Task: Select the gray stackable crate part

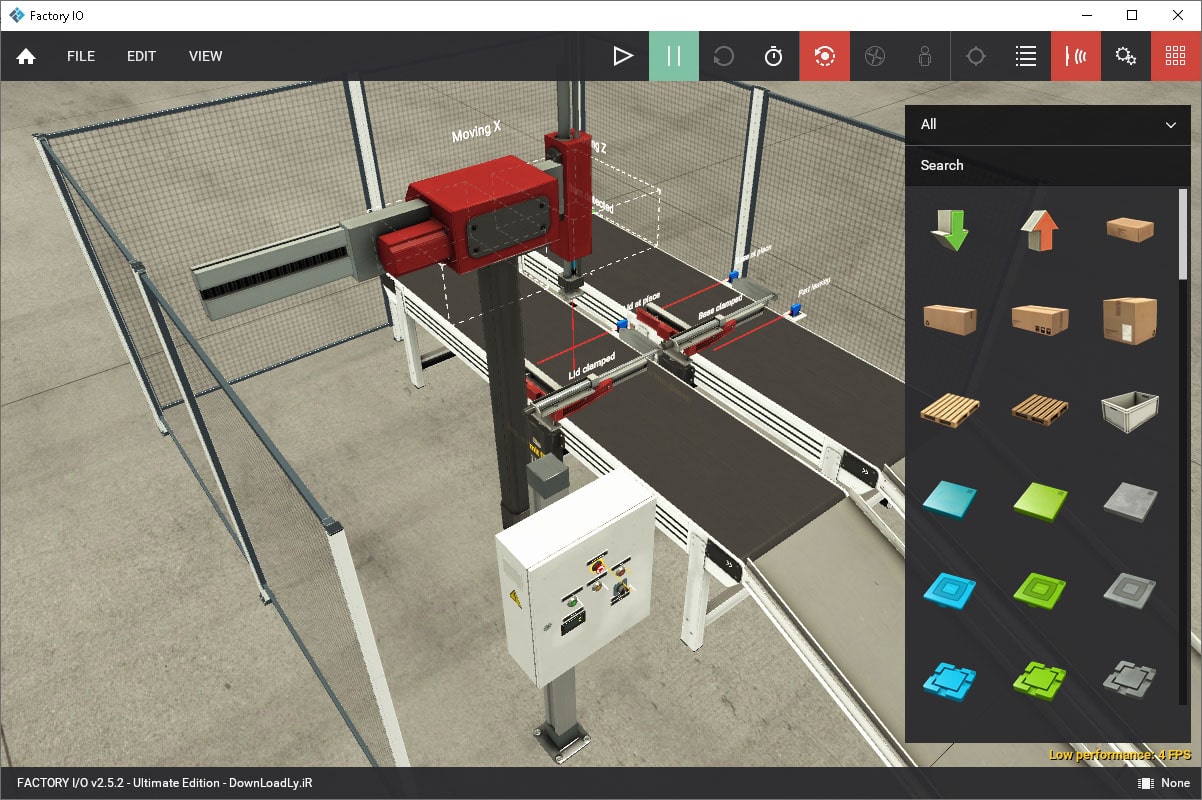Action: pos(1130,411)
